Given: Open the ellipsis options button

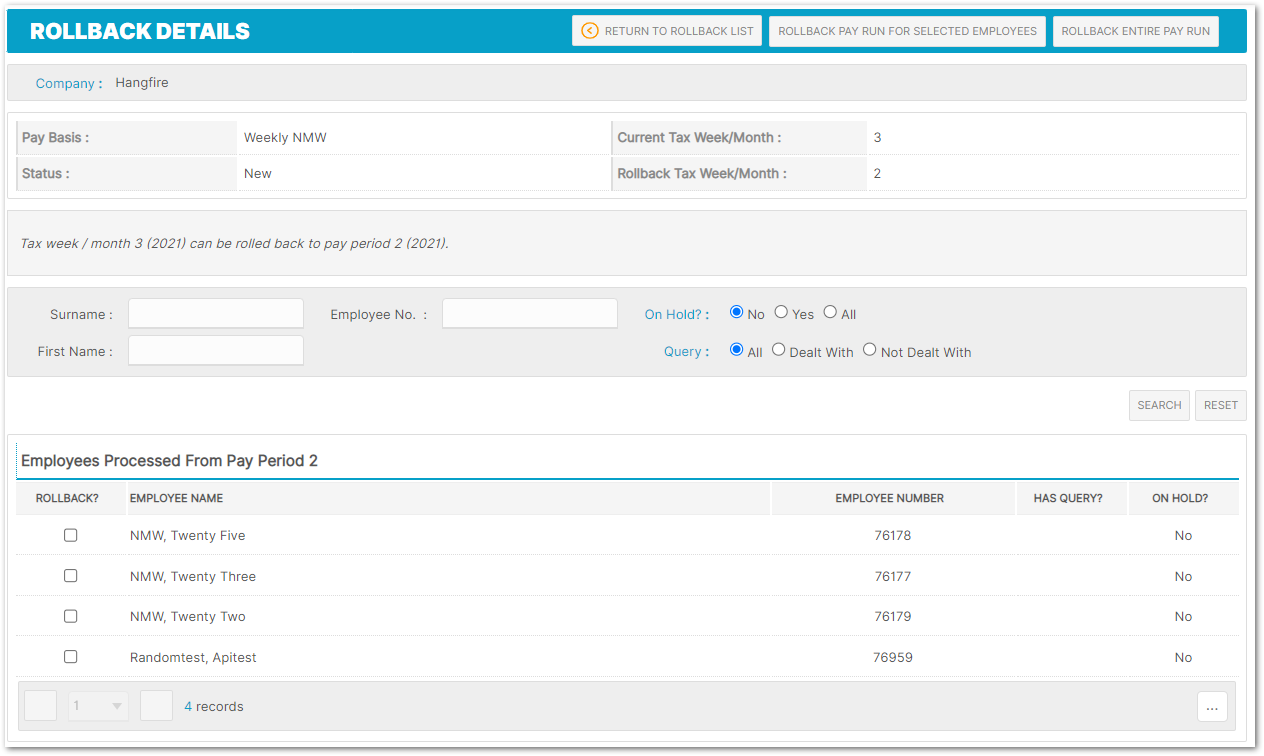Looking at the screenshot, I should 1211,707.
